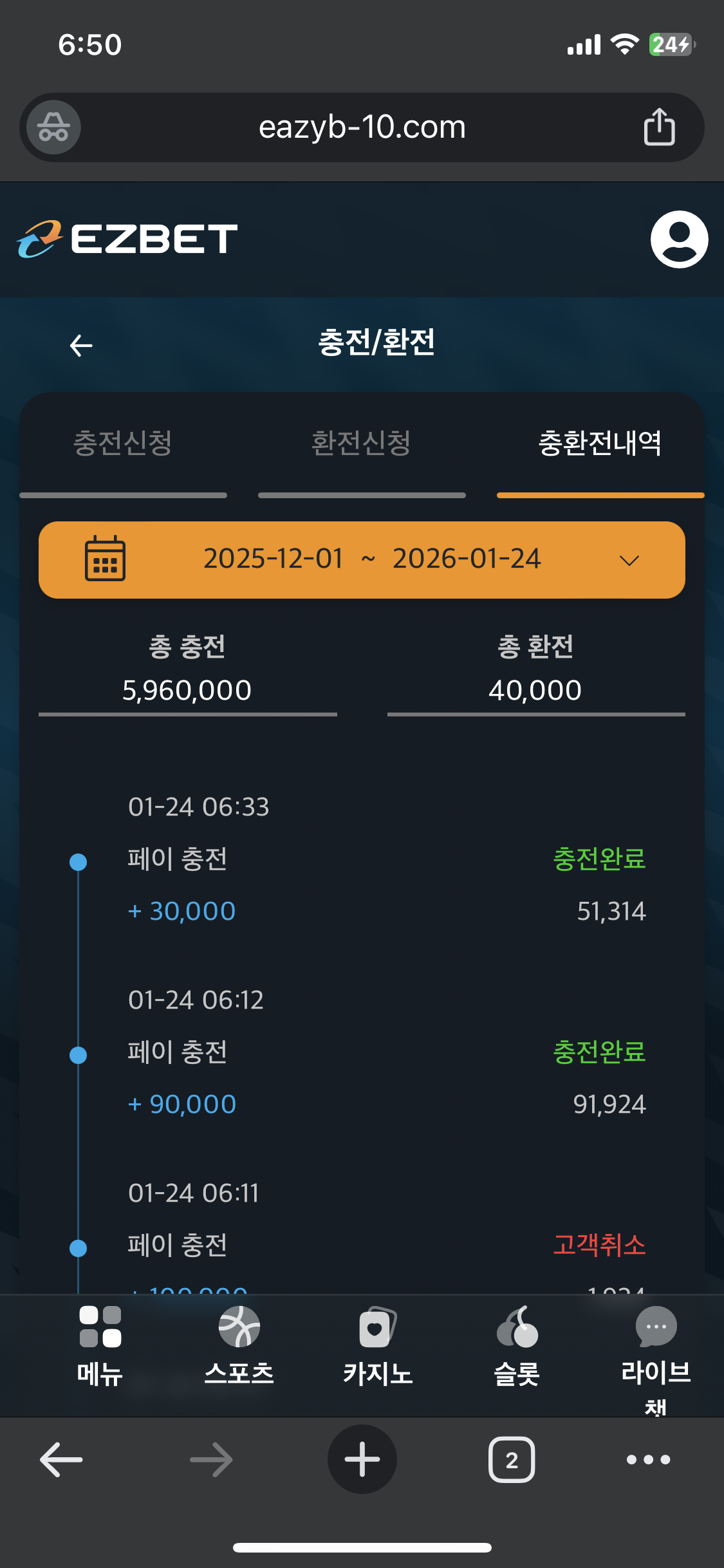The image size is (724, 1568).
Task: Open the 슬롯 section
Action: (517, 1327)
